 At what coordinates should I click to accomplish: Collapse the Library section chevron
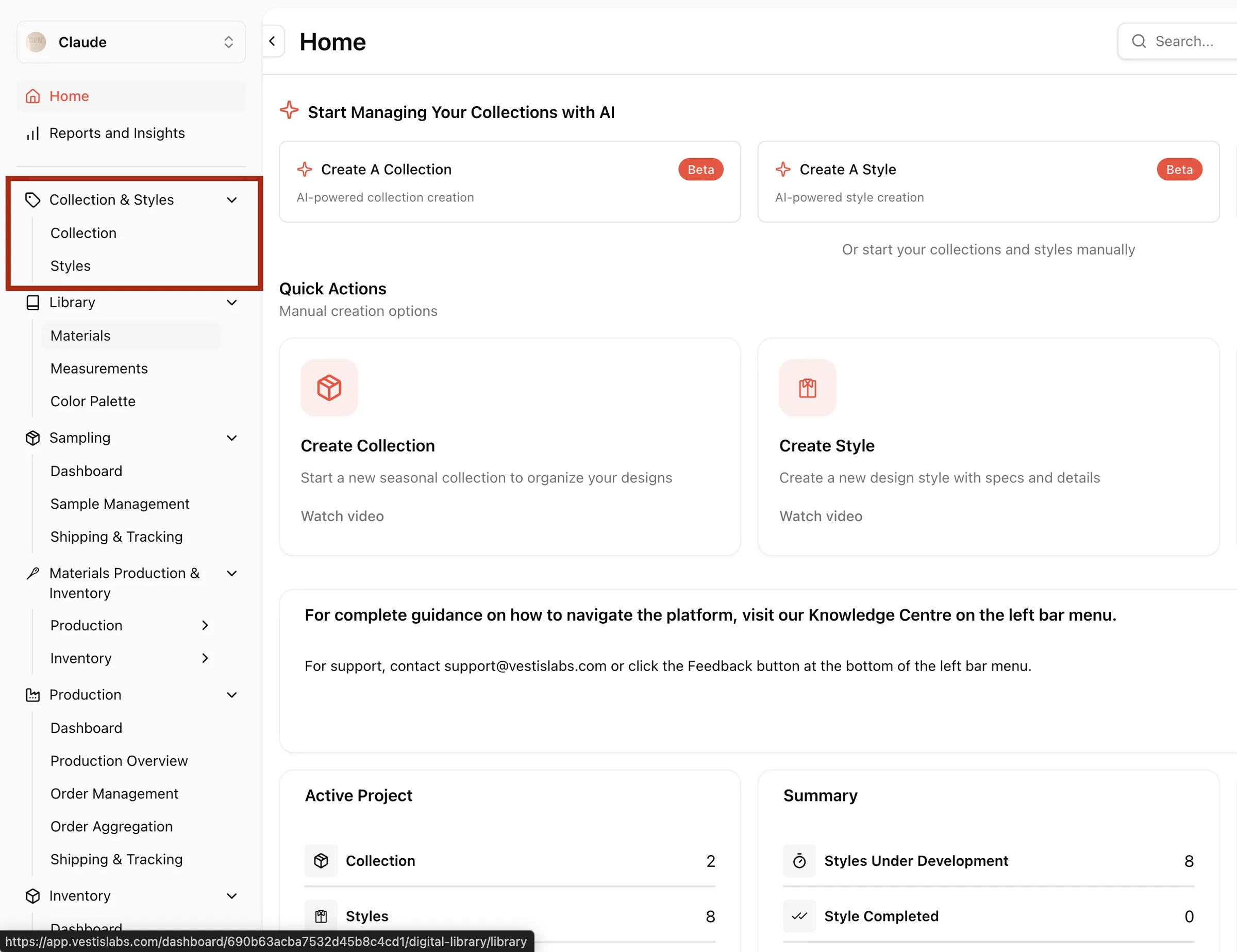(231, 303)
